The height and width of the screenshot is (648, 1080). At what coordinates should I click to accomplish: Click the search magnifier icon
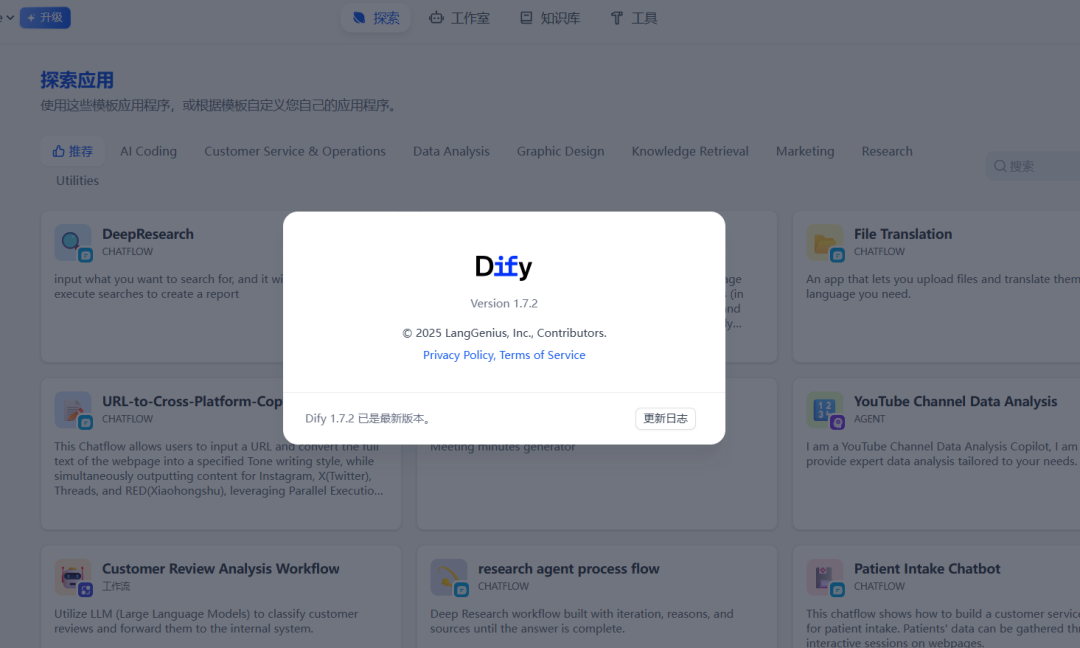tap(1000, 166)
